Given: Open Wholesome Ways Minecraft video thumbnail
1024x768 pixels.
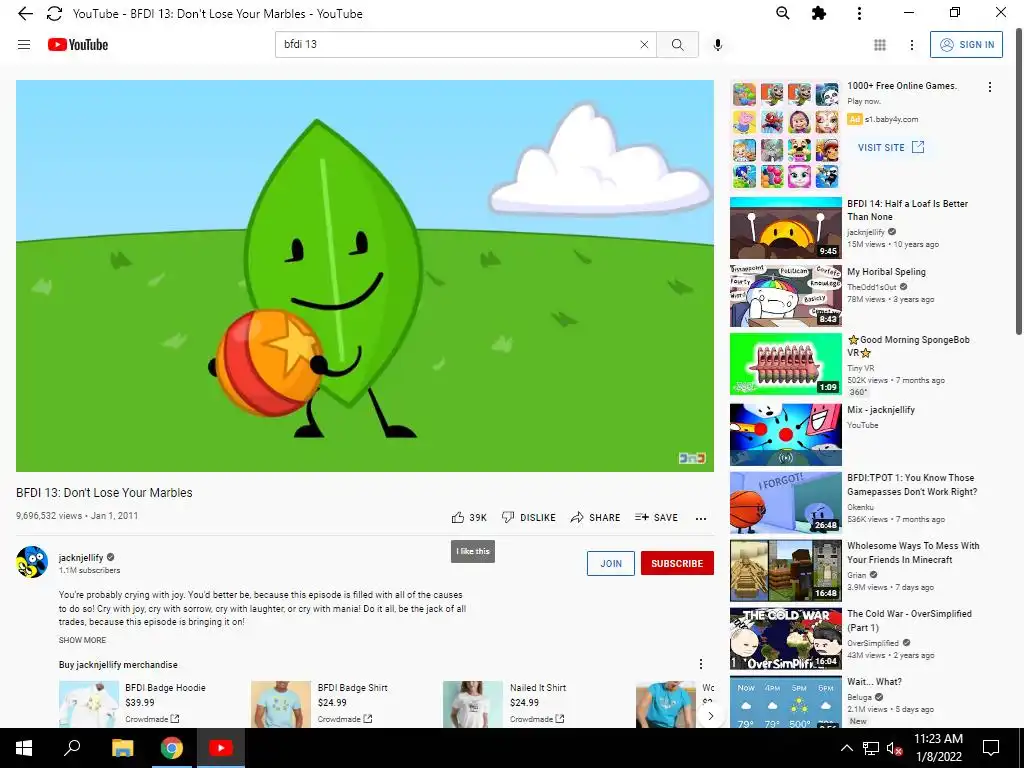Looking at the screenshot, I should click(786, 570).
